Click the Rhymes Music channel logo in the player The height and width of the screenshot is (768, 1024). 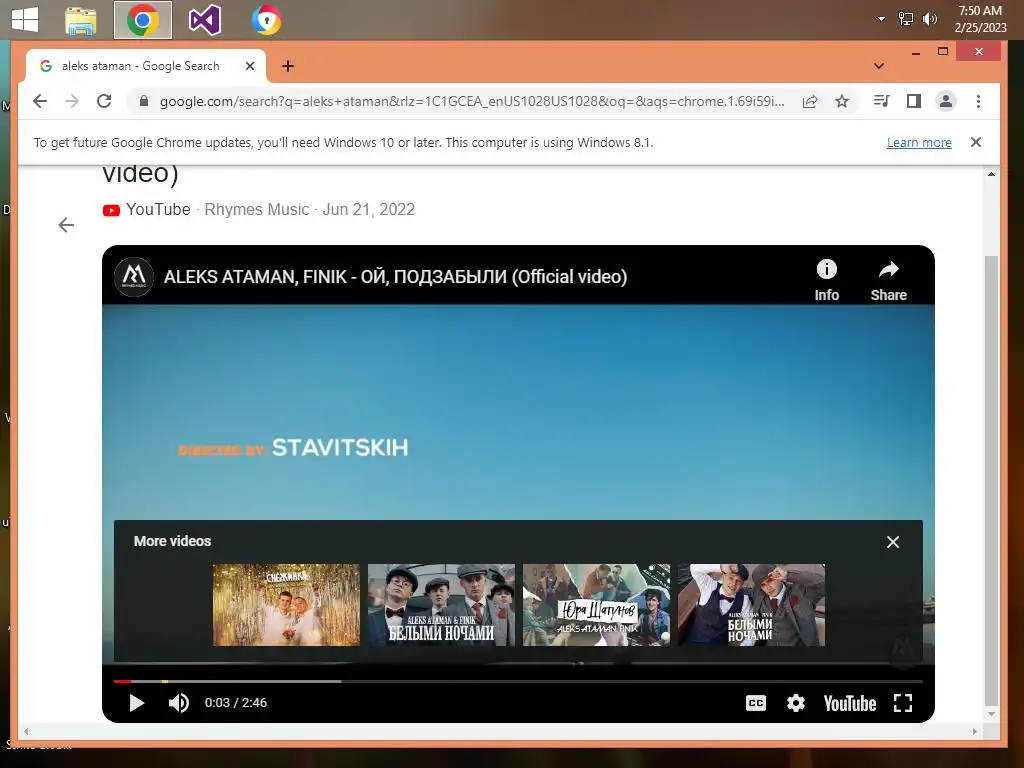[134, 277]
